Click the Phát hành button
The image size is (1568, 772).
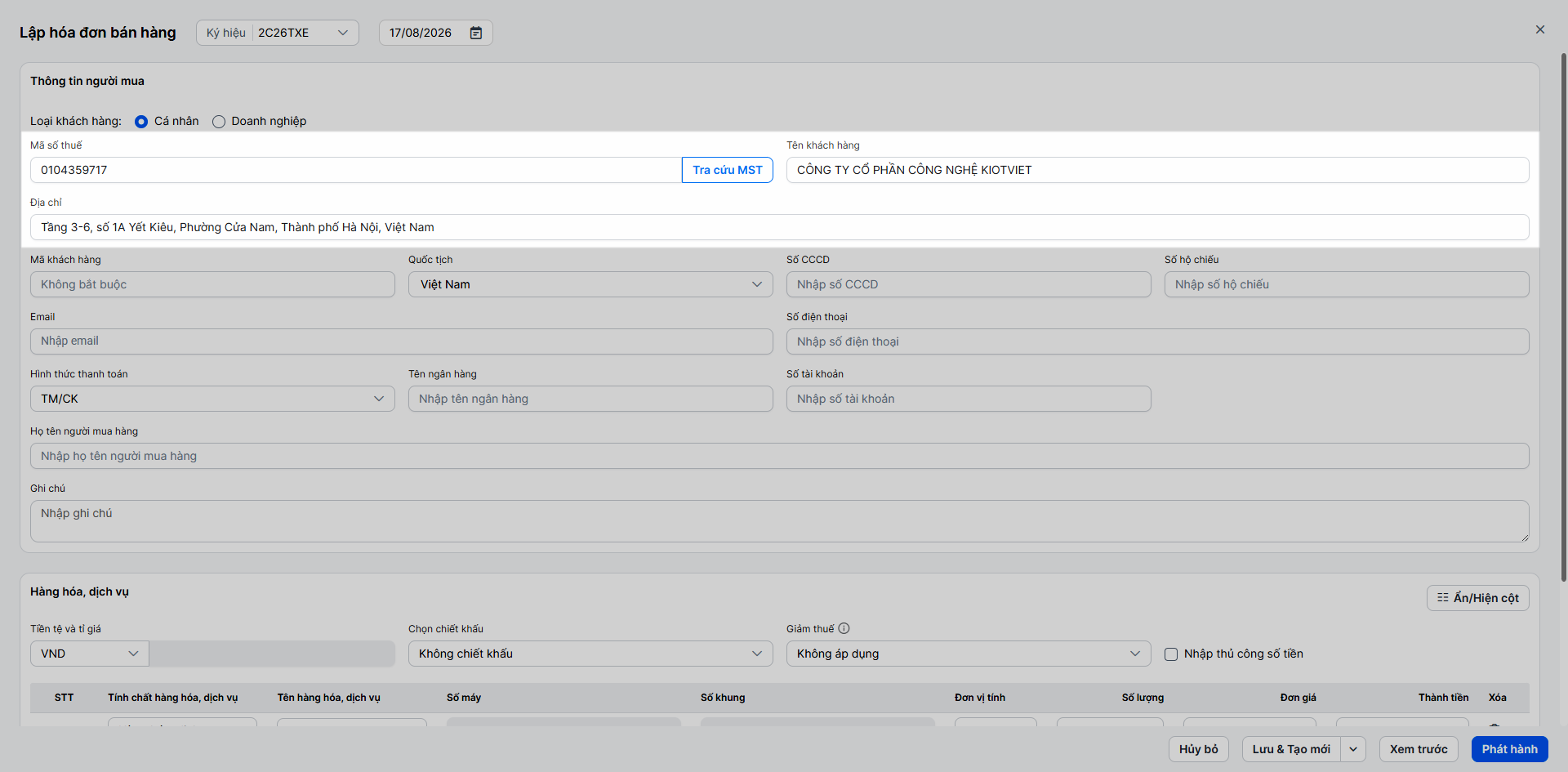[1510, 749]
